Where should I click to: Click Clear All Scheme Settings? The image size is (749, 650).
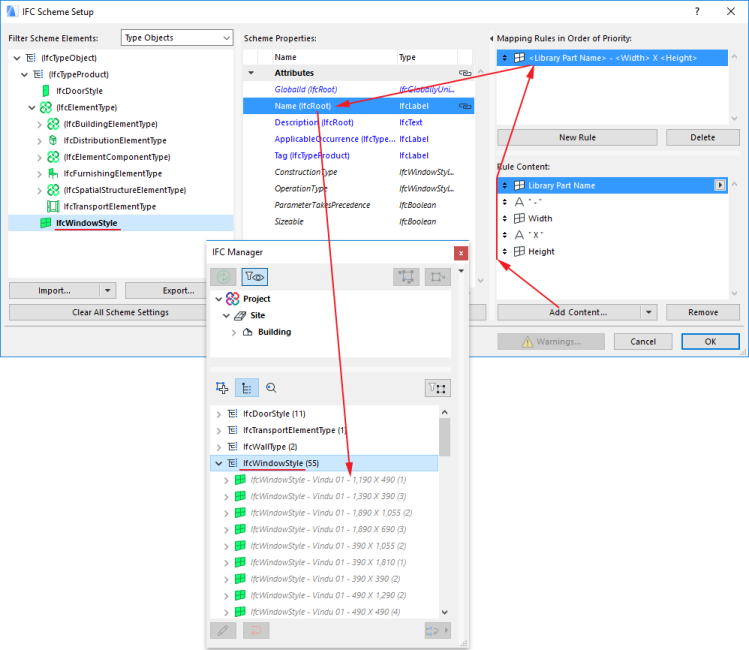[108, 312]
